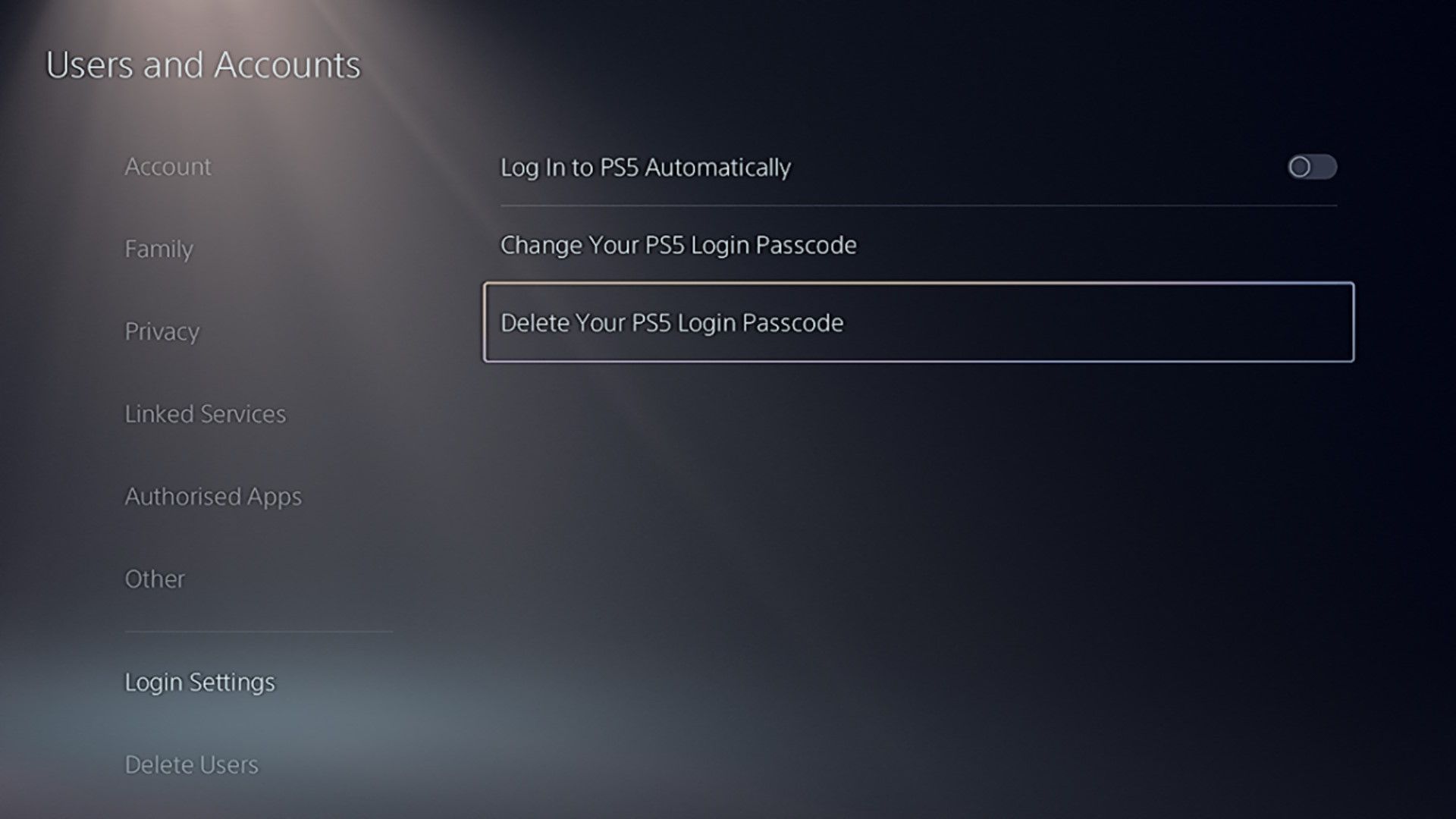Image resolution: width=1456 pixels, height=819 pixels.
Task: Click Change Your PS5 Login Passcode
Action: (x=678, y=244)
